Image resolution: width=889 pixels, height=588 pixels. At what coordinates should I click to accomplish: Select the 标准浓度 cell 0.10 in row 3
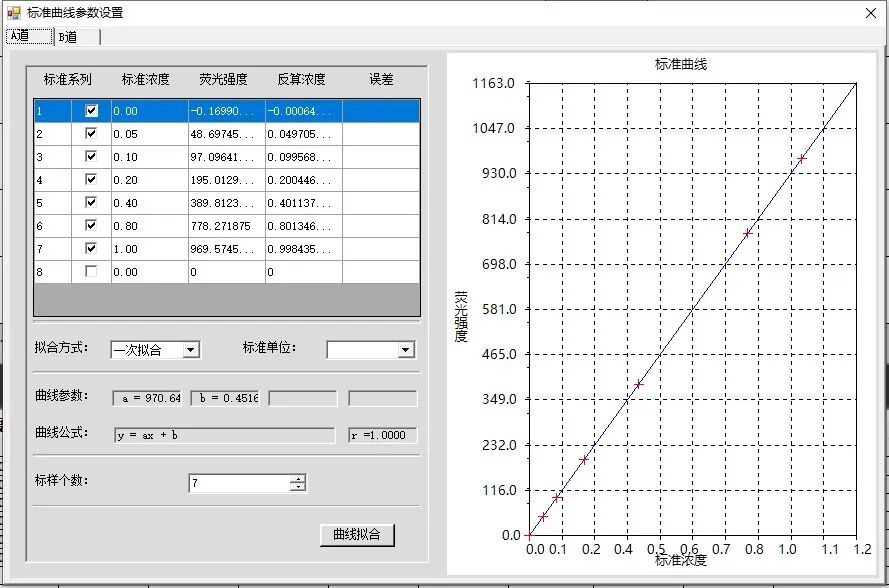[x=150, y=157]
